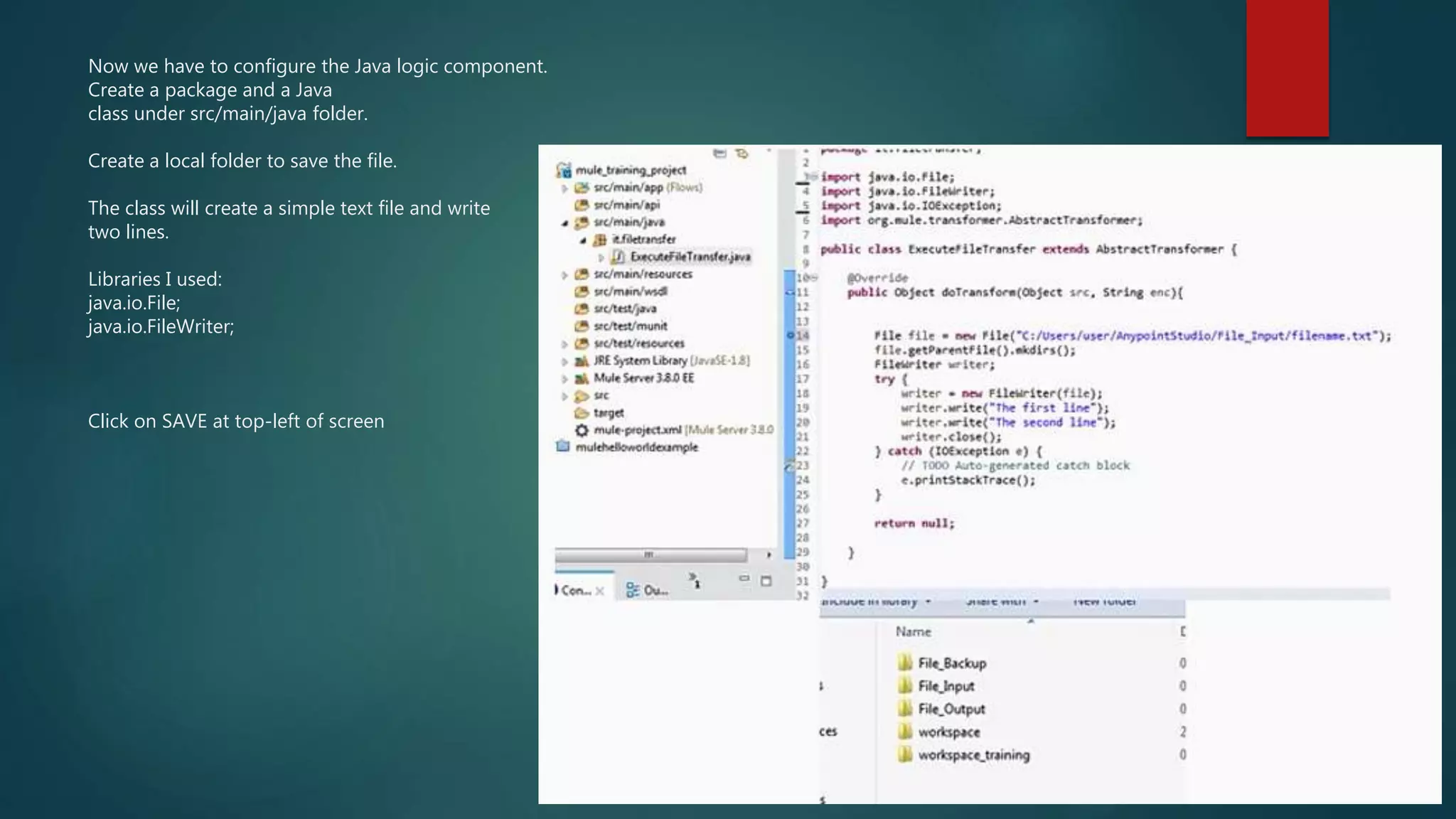The image size is (1456, 819).
Task: Click the New folder button
Action: [x=1104, y=601]
